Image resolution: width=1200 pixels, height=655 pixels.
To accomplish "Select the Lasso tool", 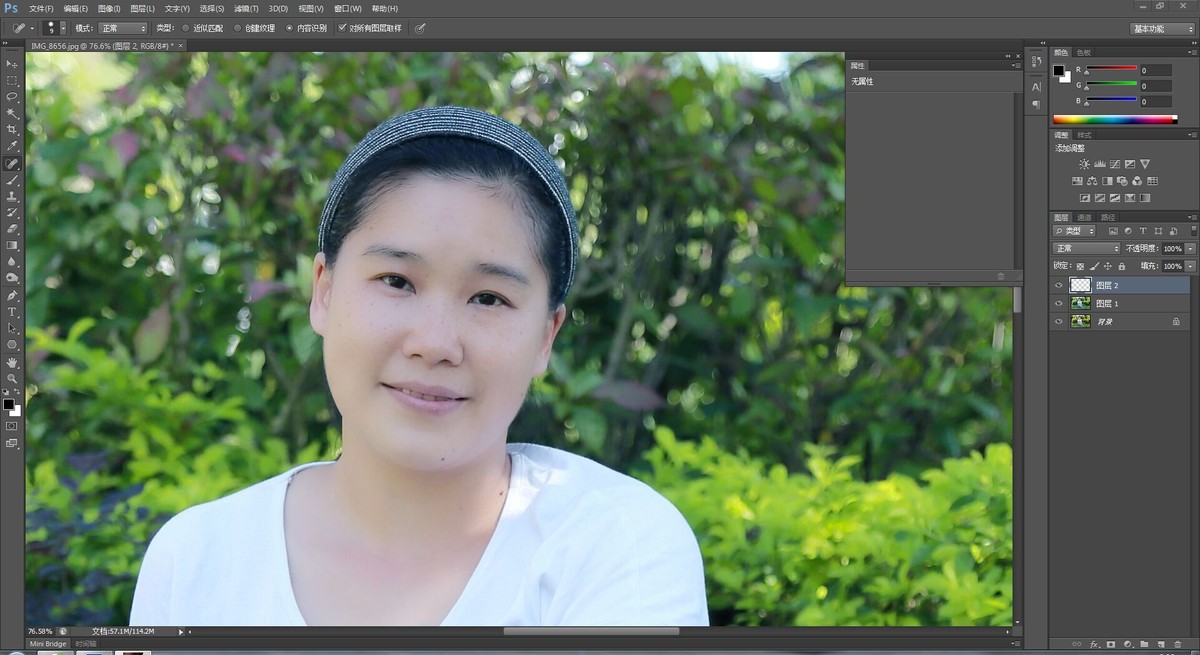I will coord(13,96).
